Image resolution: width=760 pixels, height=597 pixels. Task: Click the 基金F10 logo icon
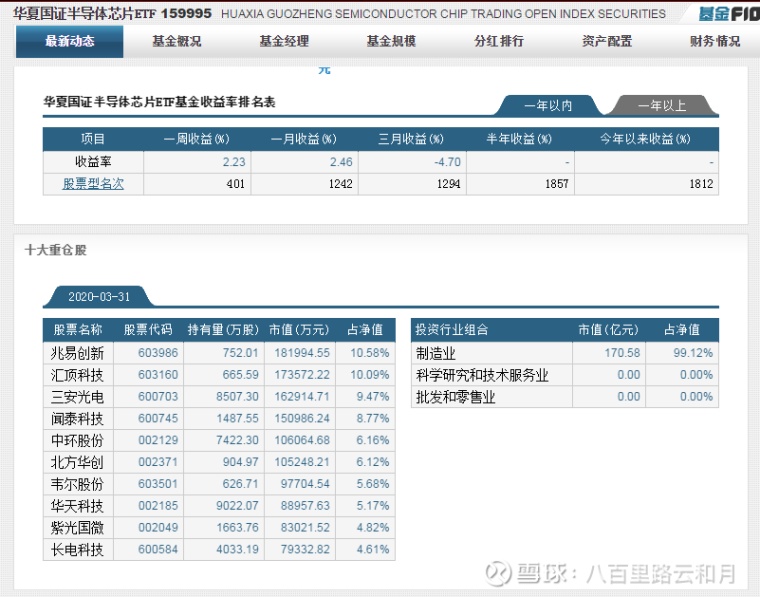[x=729, y=13]
